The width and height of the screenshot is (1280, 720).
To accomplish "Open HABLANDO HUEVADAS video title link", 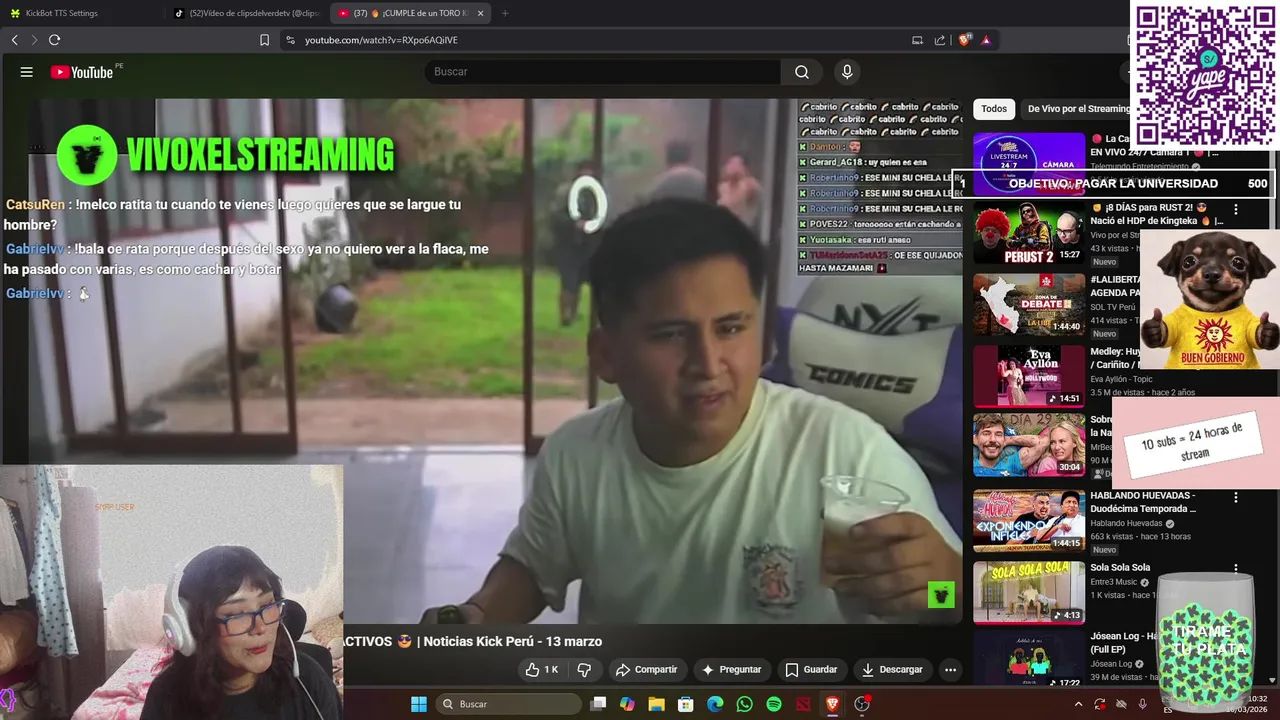I will pyautogui.click(x=1143, y=502).
